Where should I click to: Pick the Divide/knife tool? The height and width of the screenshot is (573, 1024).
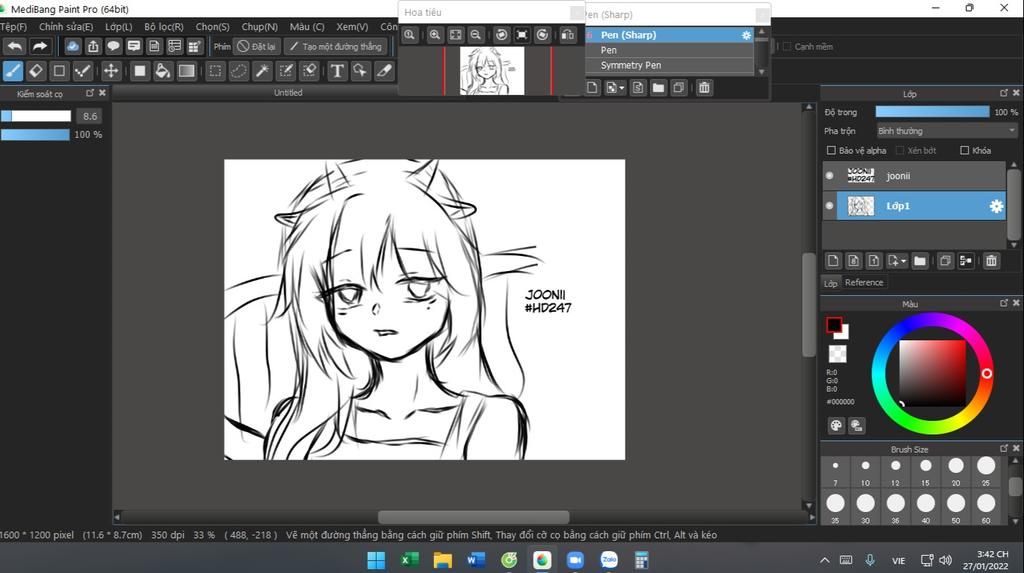click(x=384, y=71)
